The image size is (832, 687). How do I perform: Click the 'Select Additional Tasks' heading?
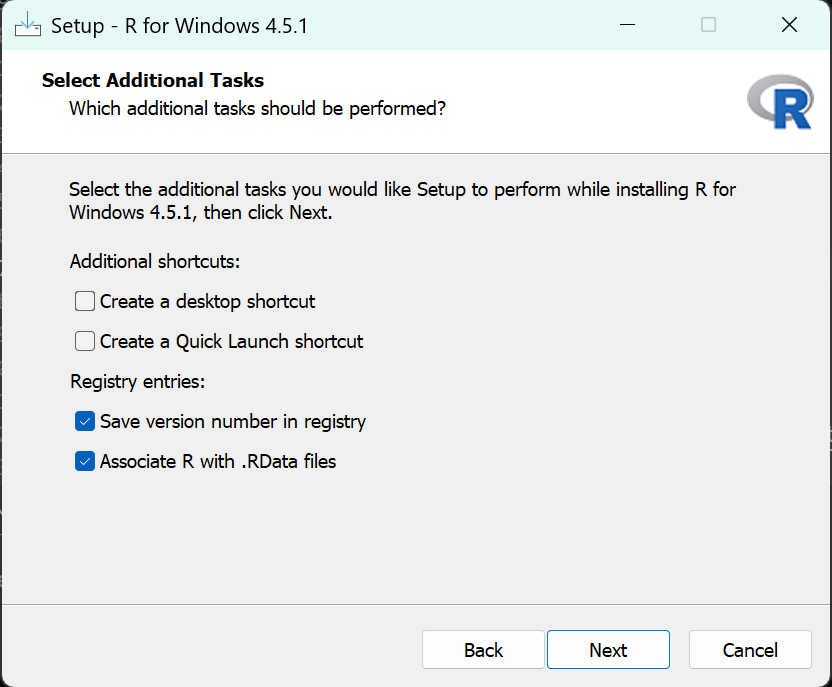click(153, 81)
